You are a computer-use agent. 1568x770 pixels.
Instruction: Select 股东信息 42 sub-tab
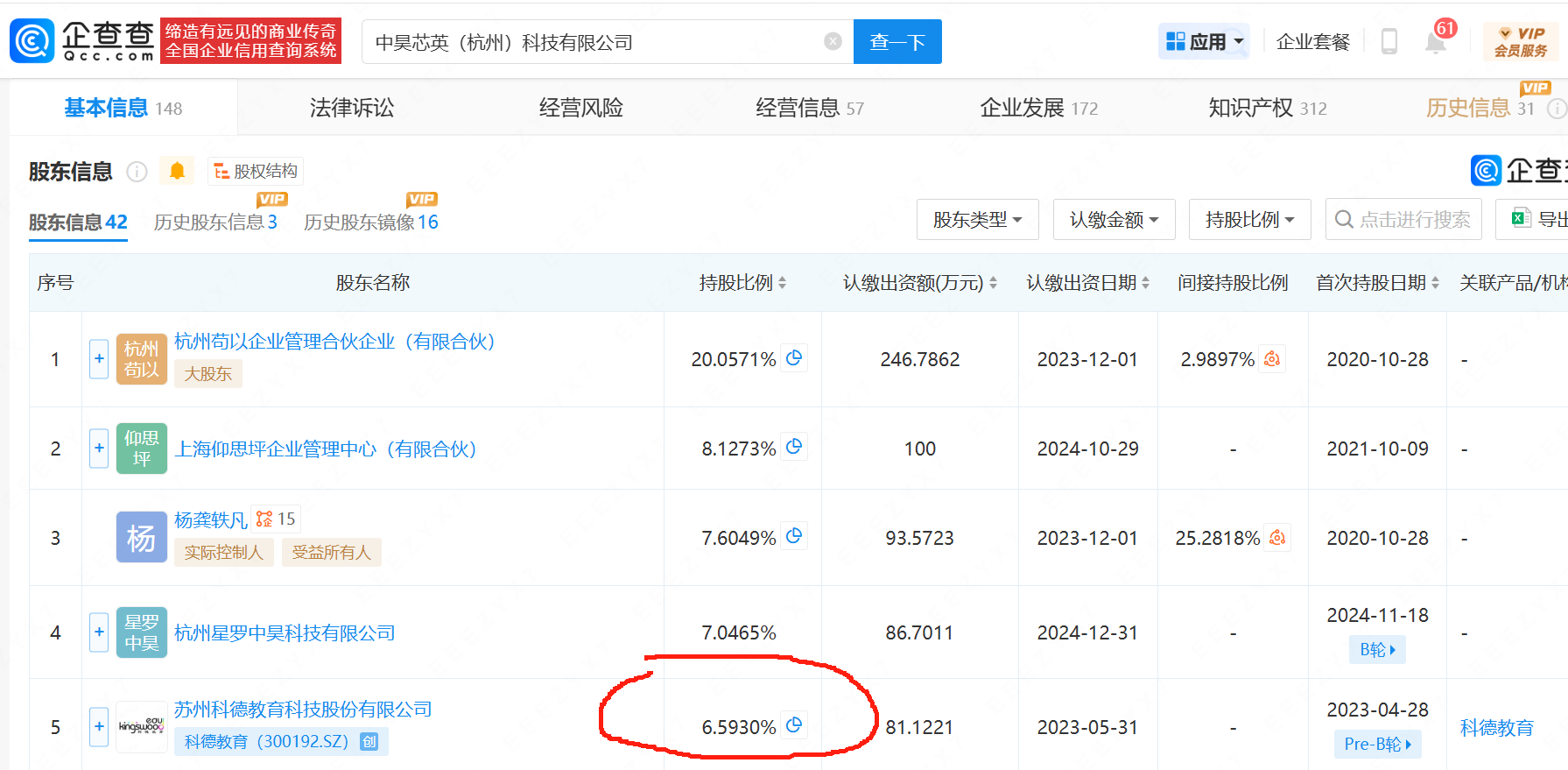point(78,223)
